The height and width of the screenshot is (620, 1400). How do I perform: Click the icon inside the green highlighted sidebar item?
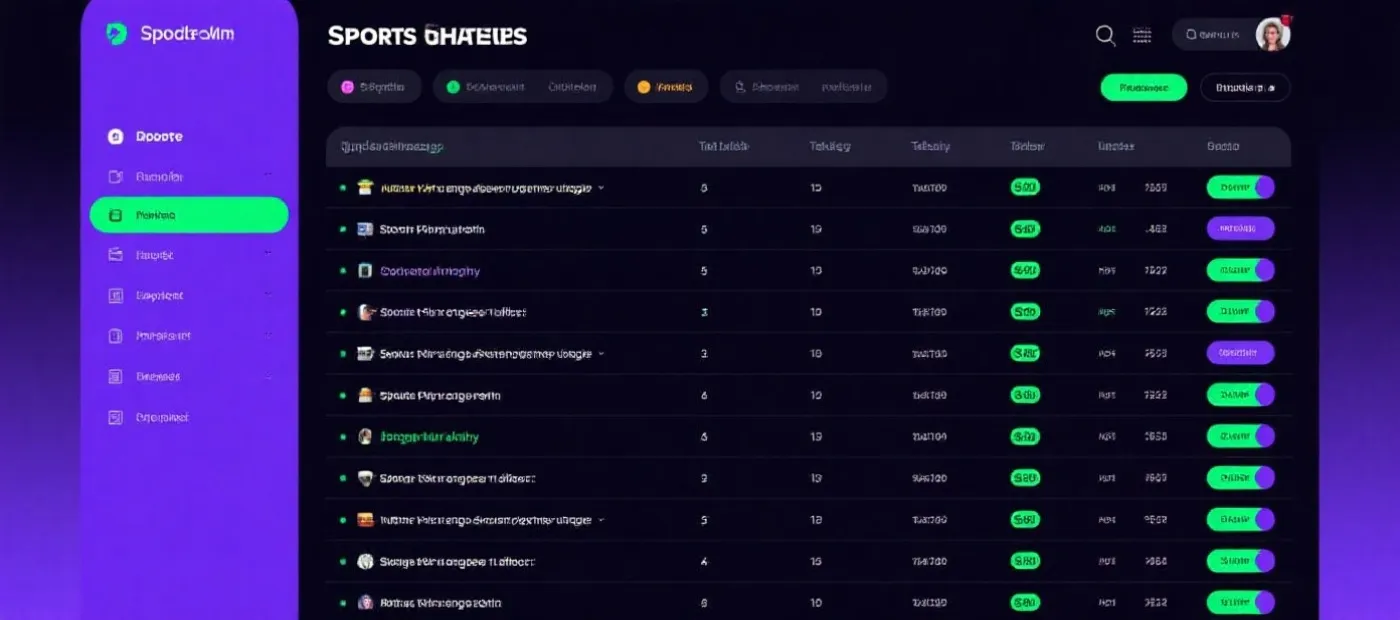point(115,215)
